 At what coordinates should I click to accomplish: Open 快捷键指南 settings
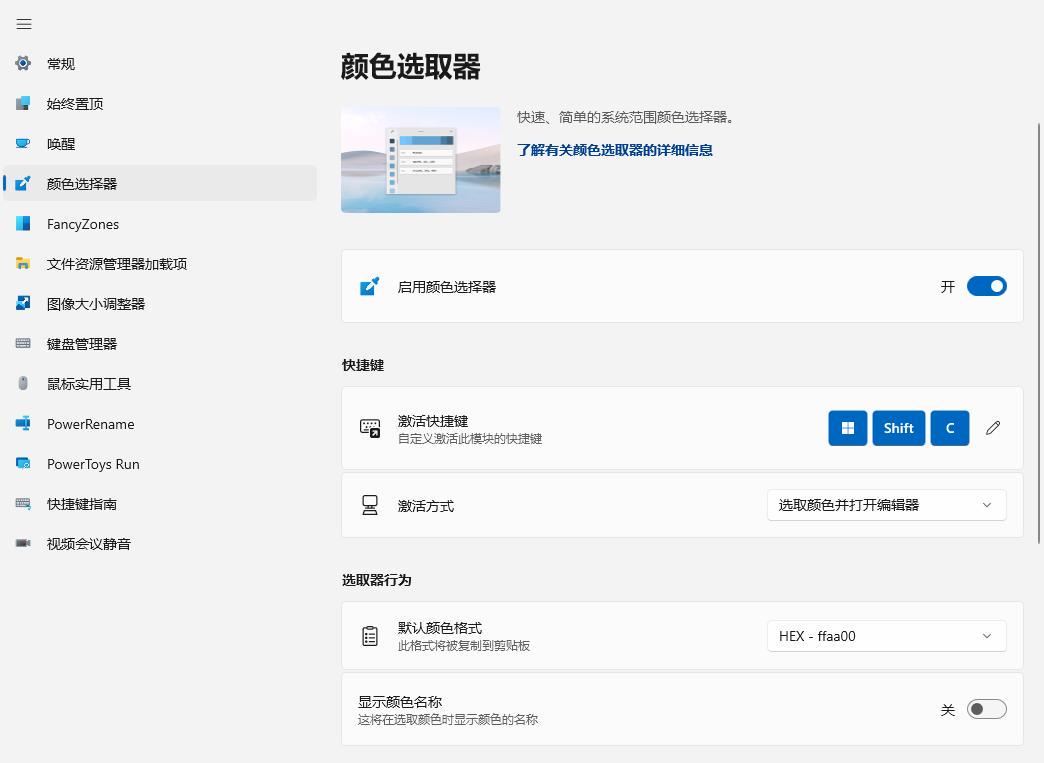(160, 503)
